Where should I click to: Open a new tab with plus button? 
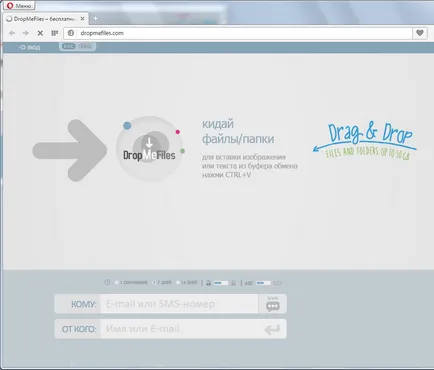tap(95, 19)
